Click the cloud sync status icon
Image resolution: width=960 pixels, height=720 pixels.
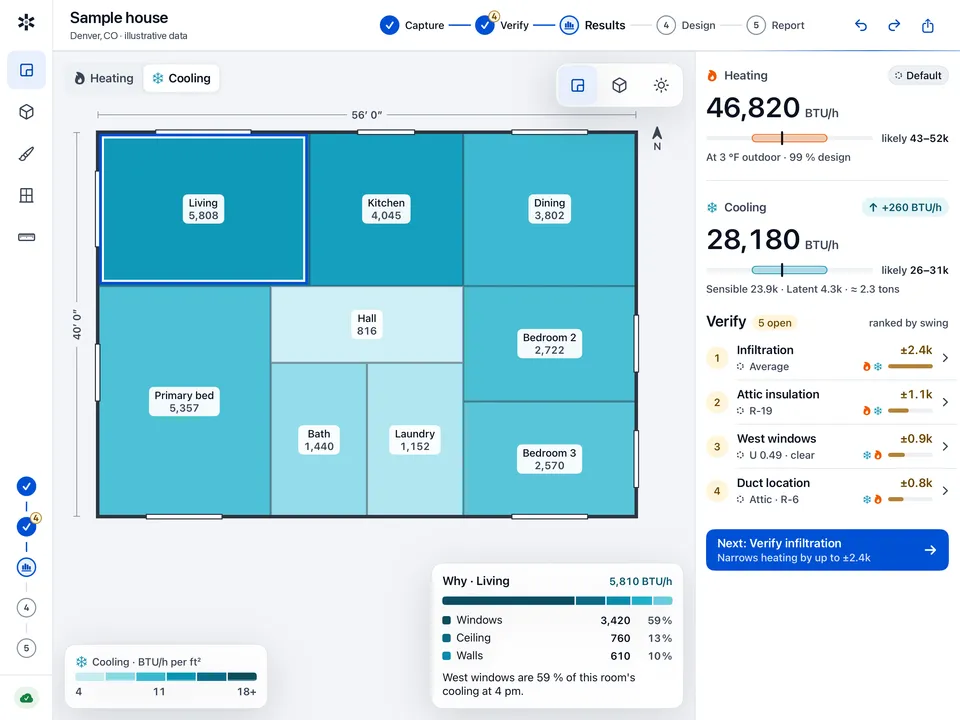coord(26,697)
